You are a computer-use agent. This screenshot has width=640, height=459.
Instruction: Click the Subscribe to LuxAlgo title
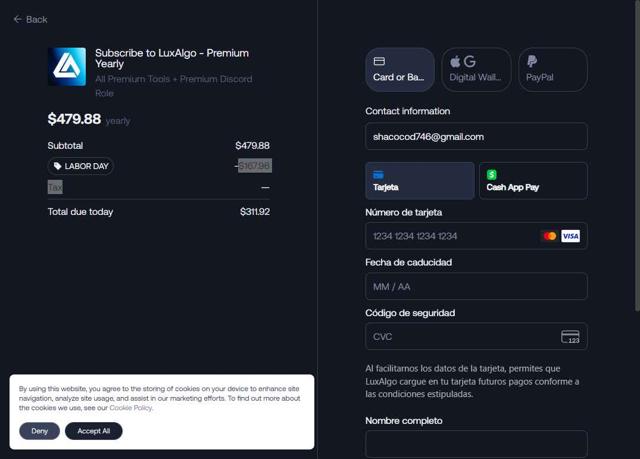point(172,58)
